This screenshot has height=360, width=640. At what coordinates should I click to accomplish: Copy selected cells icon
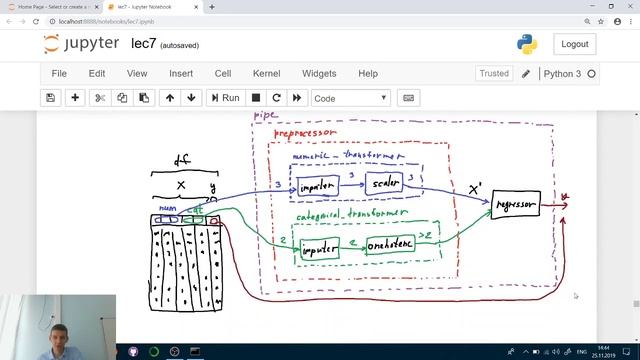click(x=122, y=98)
